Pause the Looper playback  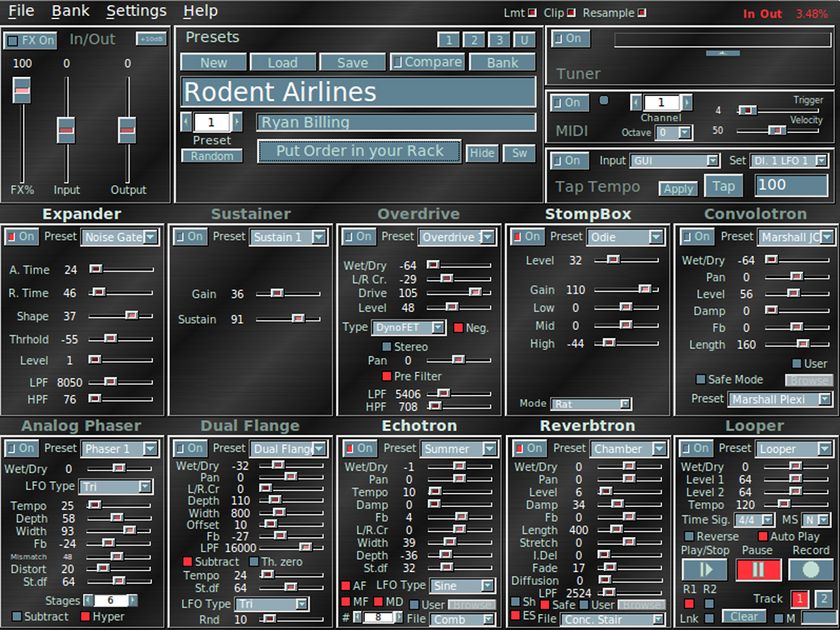tap(758, 570)
